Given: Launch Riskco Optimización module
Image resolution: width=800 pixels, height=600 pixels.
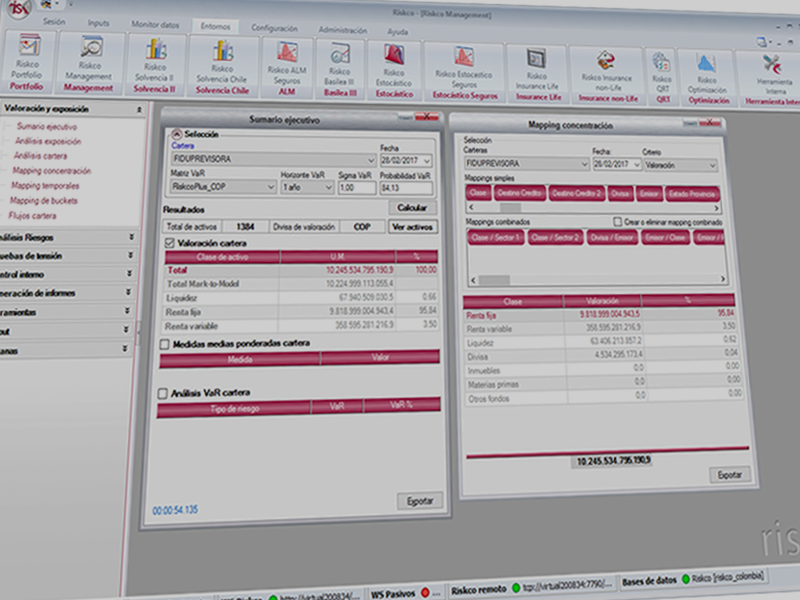Looking at the screenshot, I should 707,64.
